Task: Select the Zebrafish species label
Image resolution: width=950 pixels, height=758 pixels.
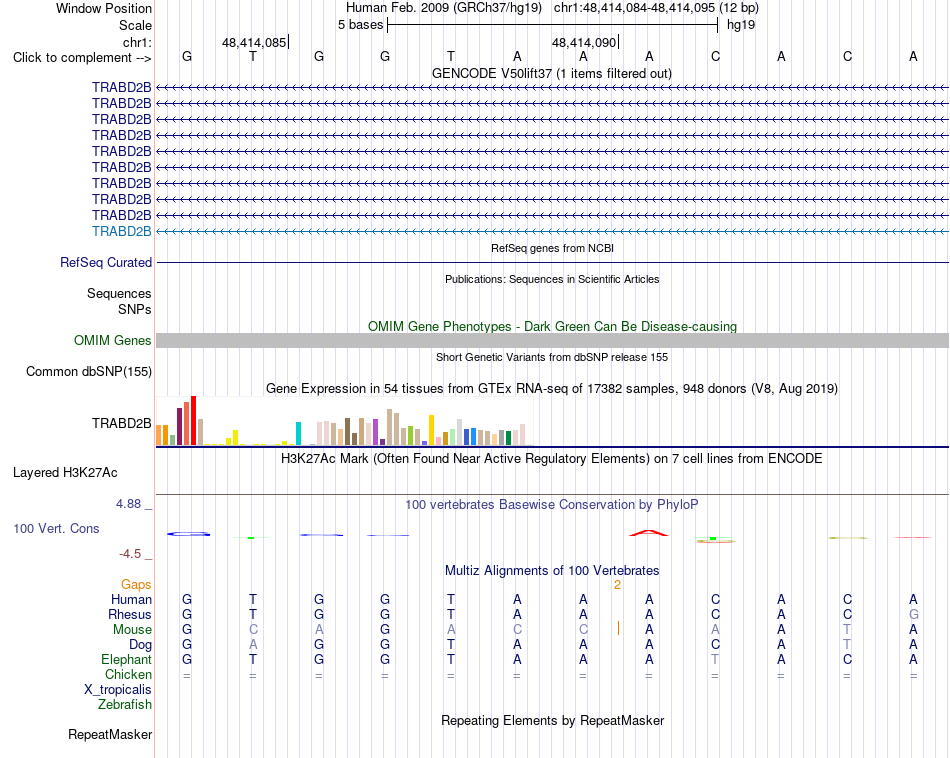Action: click(125, 705)
